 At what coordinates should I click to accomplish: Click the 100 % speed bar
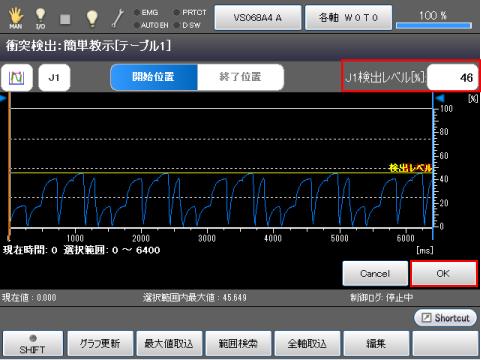point(434,20)
